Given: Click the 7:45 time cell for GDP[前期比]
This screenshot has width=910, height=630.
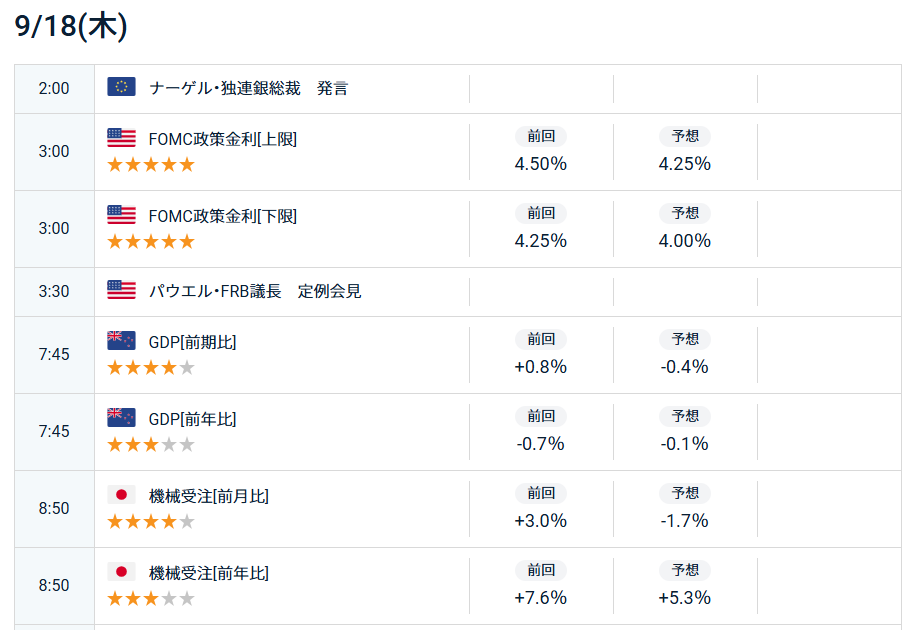Looking at the screenshot, I should (x=55, y=354).
